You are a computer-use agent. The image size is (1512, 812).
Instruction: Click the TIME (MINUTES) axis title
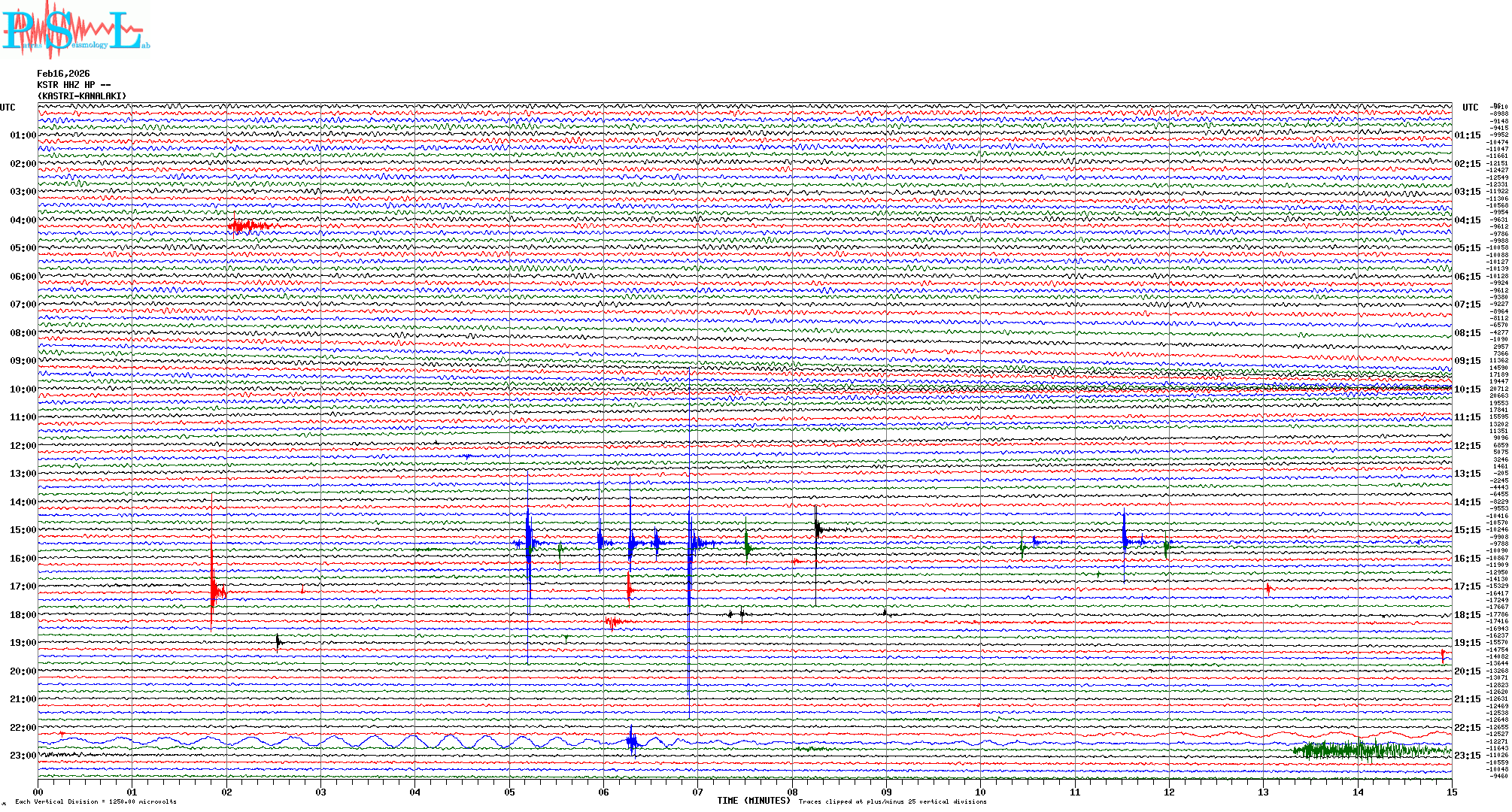pyautogui.click(x=754, y=801)
